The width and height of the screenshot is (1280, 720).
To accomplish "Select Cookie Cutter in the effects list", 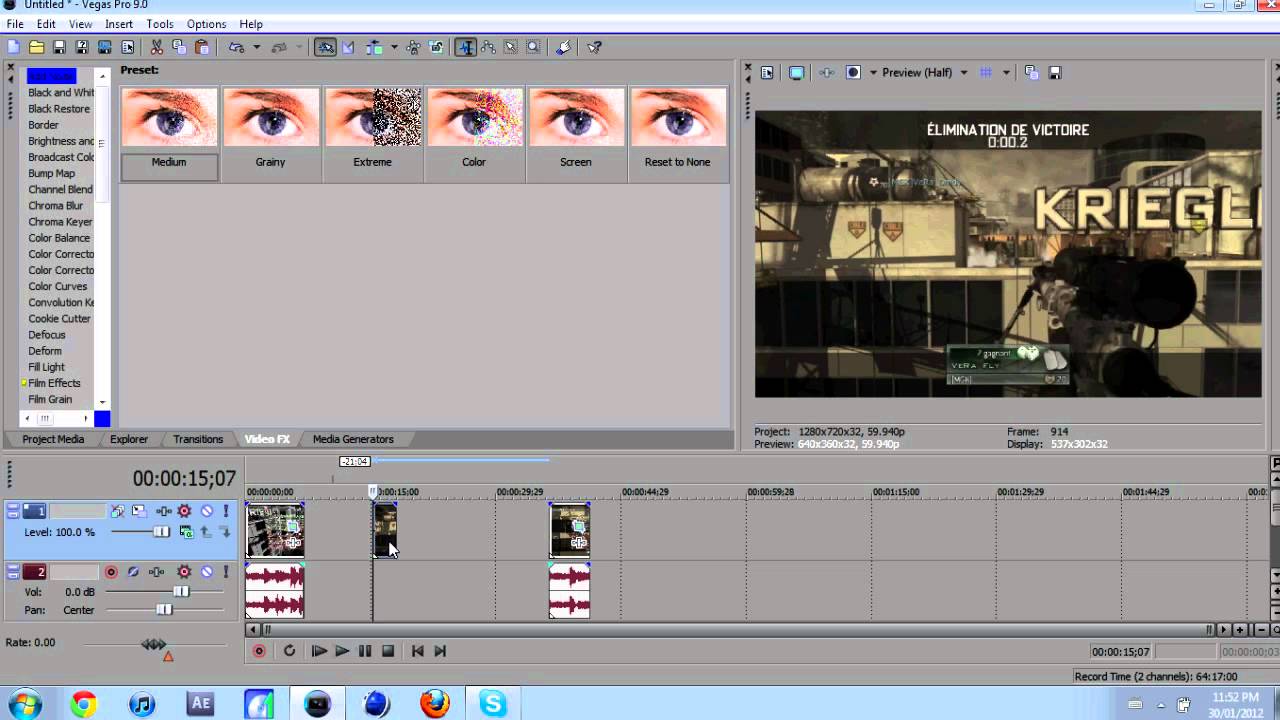I will [59, 319].
